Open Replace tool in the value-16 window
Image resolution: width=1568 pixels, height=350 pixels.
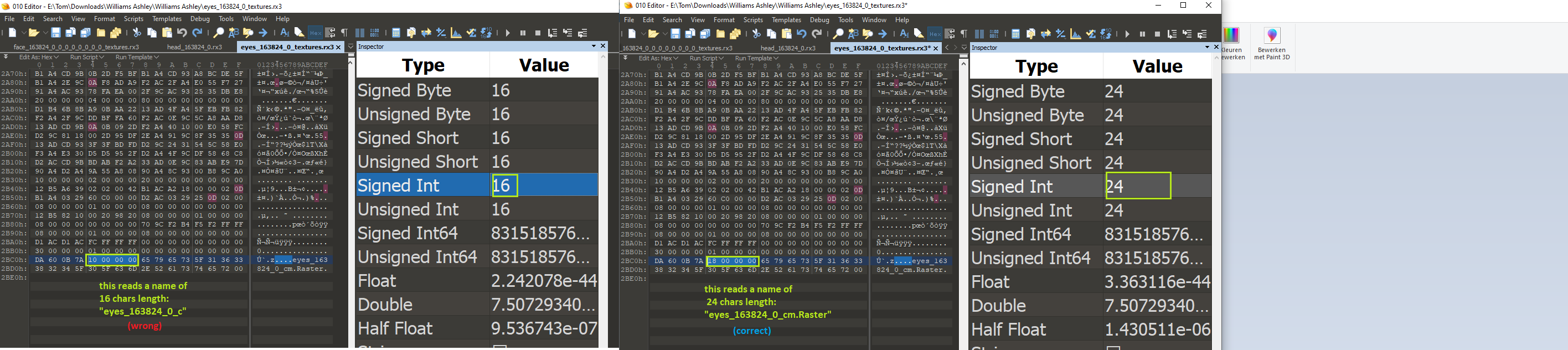coord(234,33)
